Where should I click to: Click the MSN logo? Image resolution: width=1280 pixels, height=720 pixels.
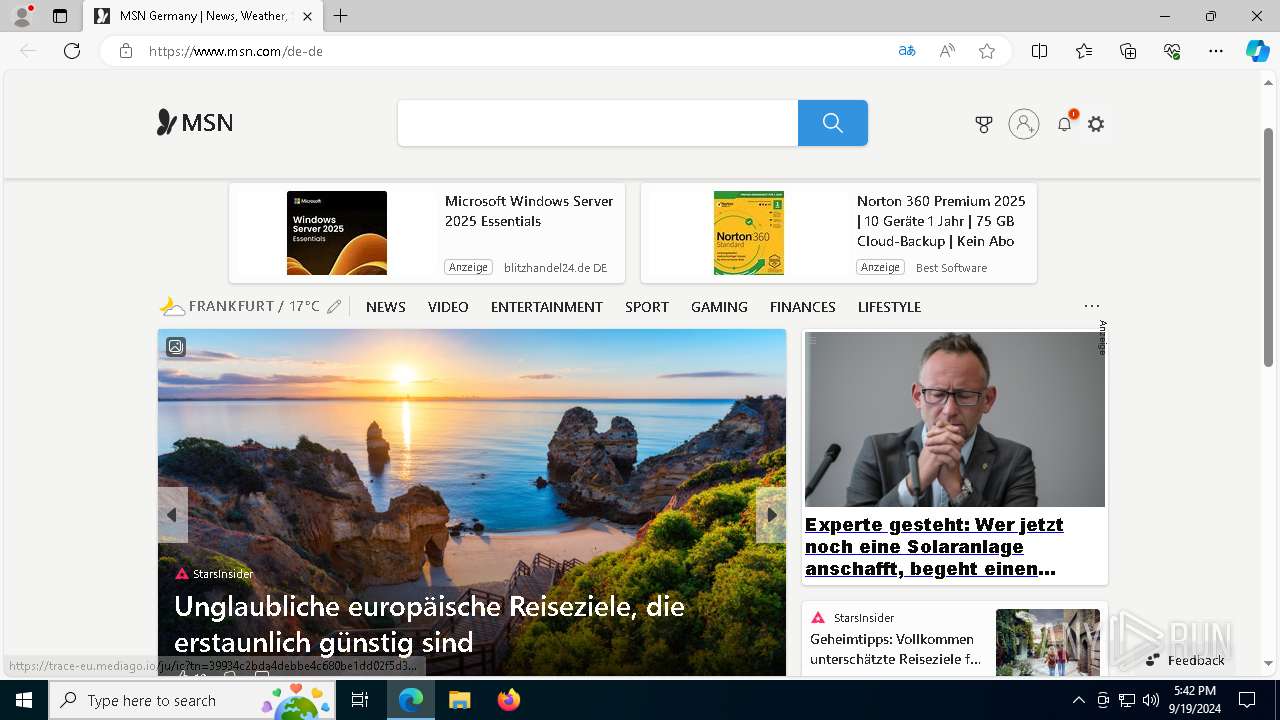pos(195,123)
